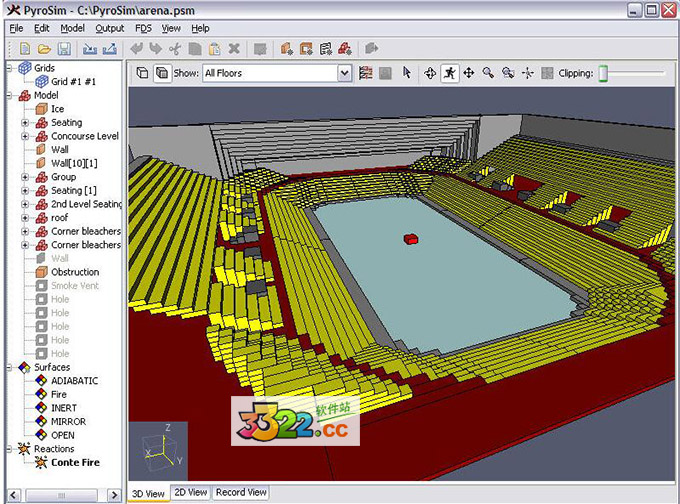This screenshot has height=504, width=680.
Task: Expand the Seating tree node
Action: tap(25, 123)
